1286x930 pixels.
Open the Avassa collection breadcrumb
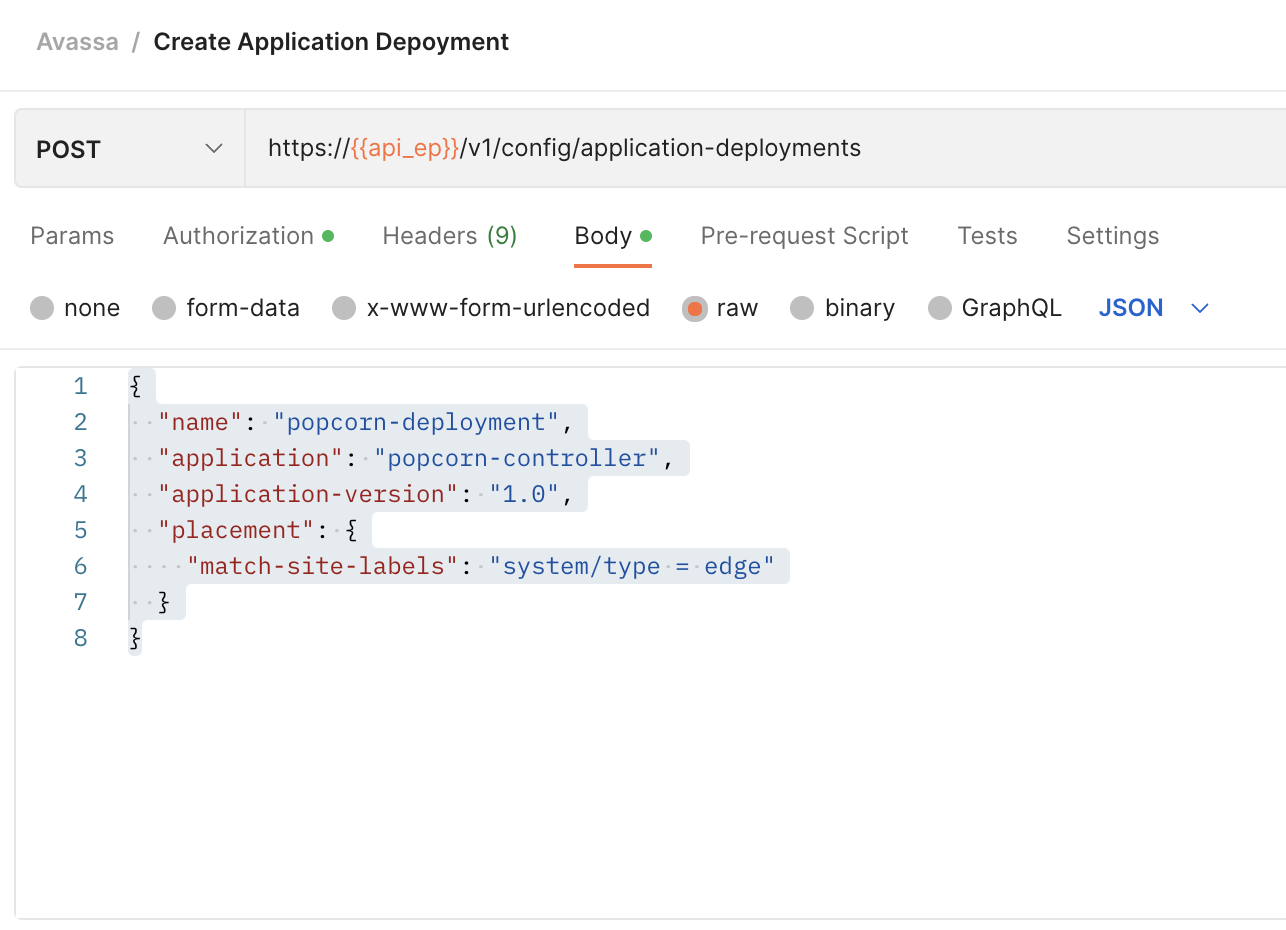[x=78, y=42]
